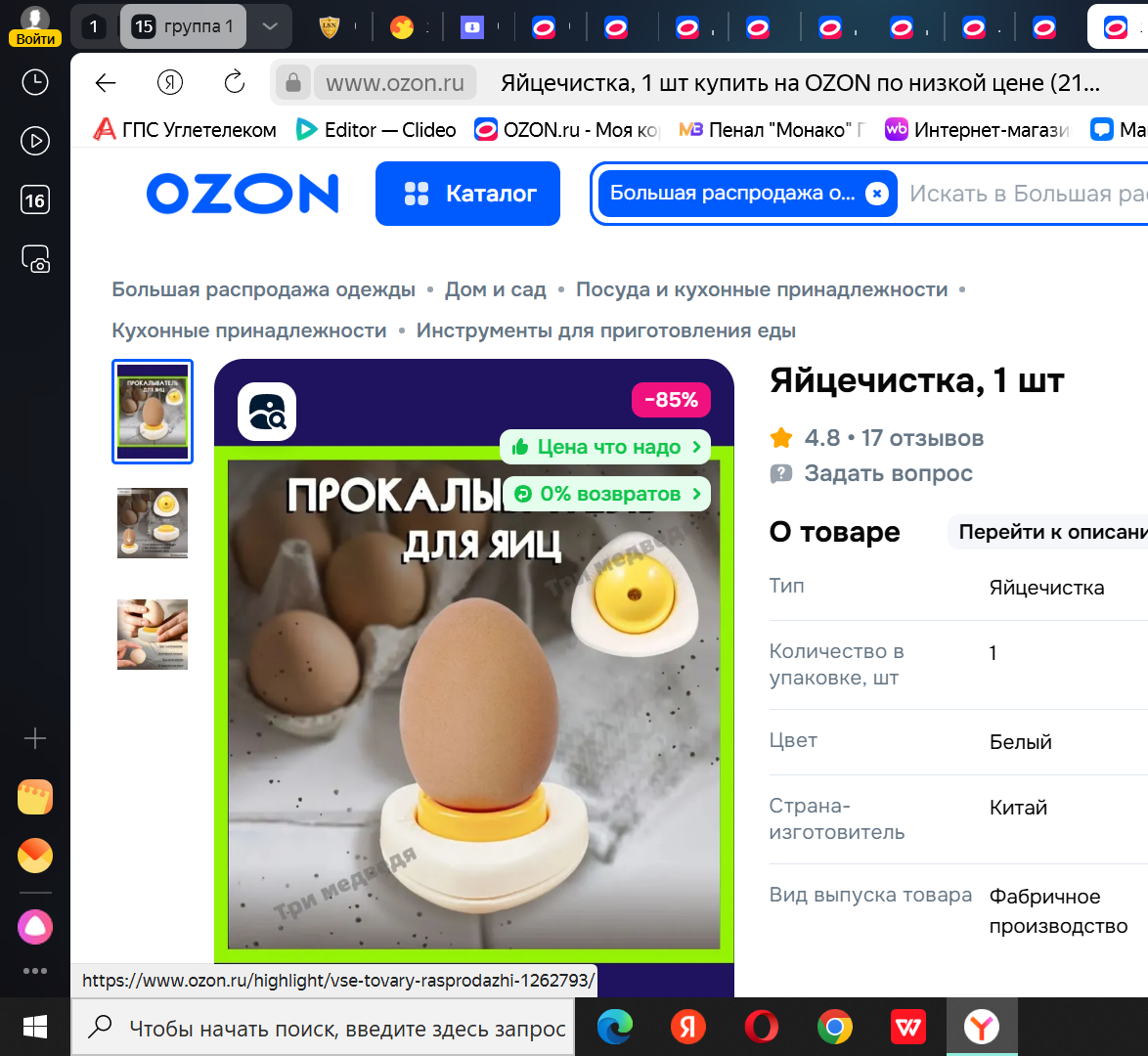The image size is (1148, 1056).
Task: Open the video player sidebar icon
Action: pos(34,141)
